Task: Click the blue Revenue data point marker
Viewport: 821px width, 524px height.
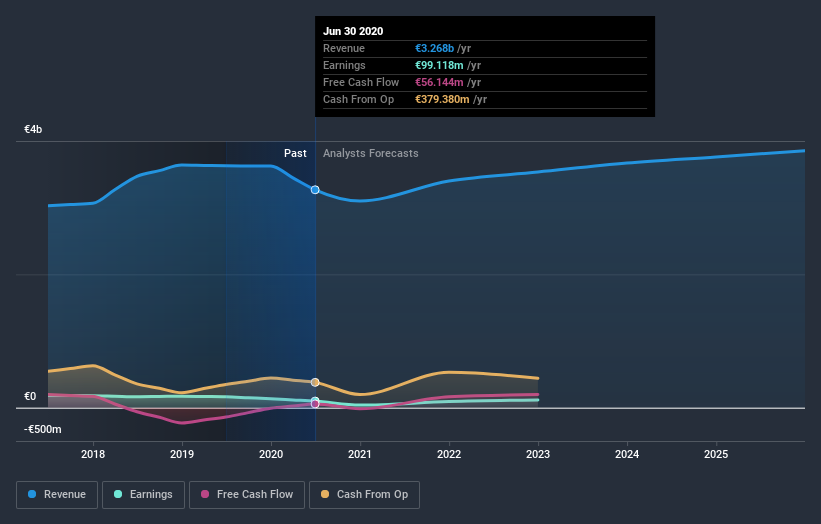Action: (x=315, y=190)
